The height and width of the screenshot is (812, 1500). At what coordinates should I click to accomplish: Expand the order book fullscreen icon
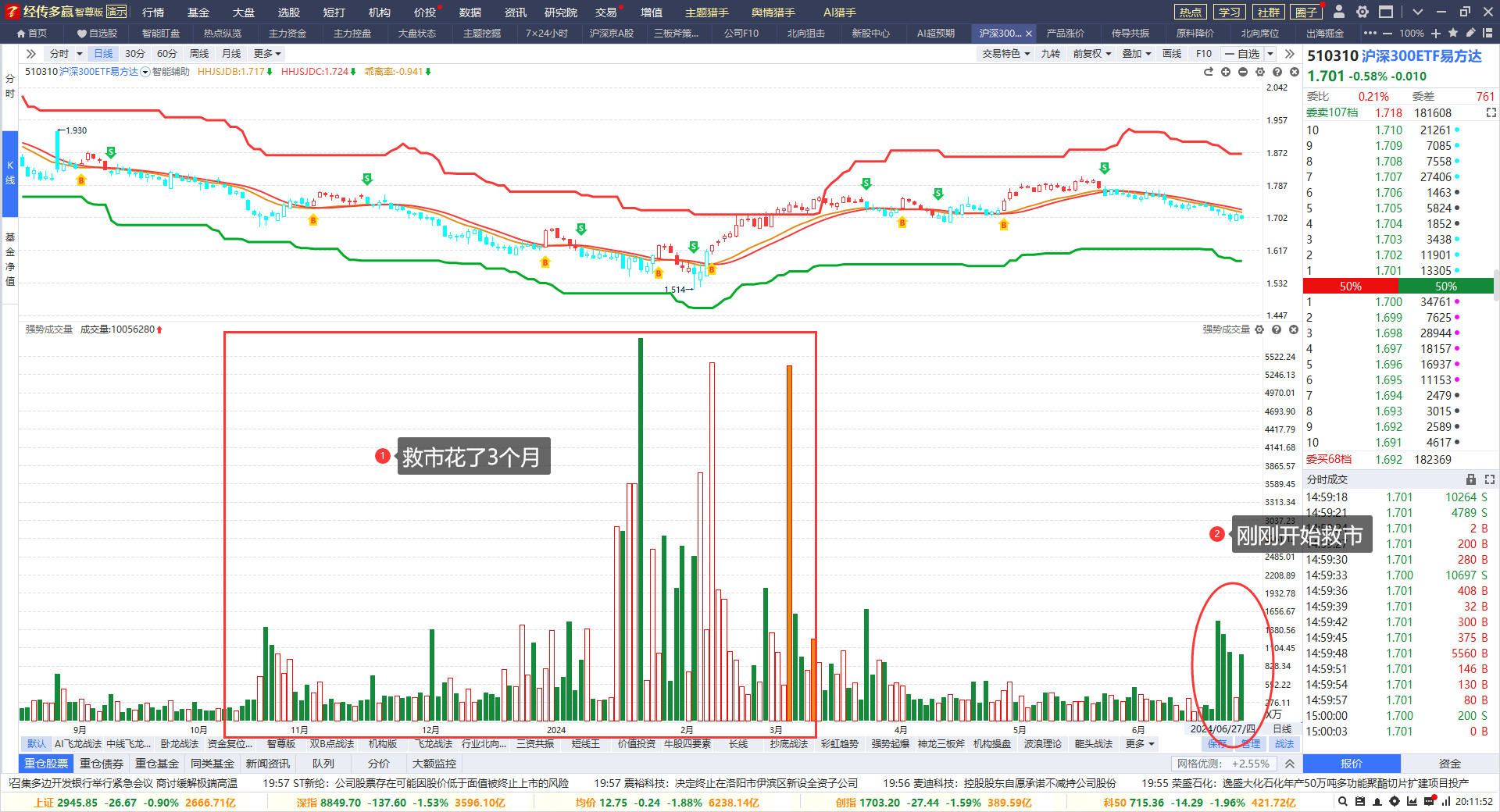click(1491, 112)
